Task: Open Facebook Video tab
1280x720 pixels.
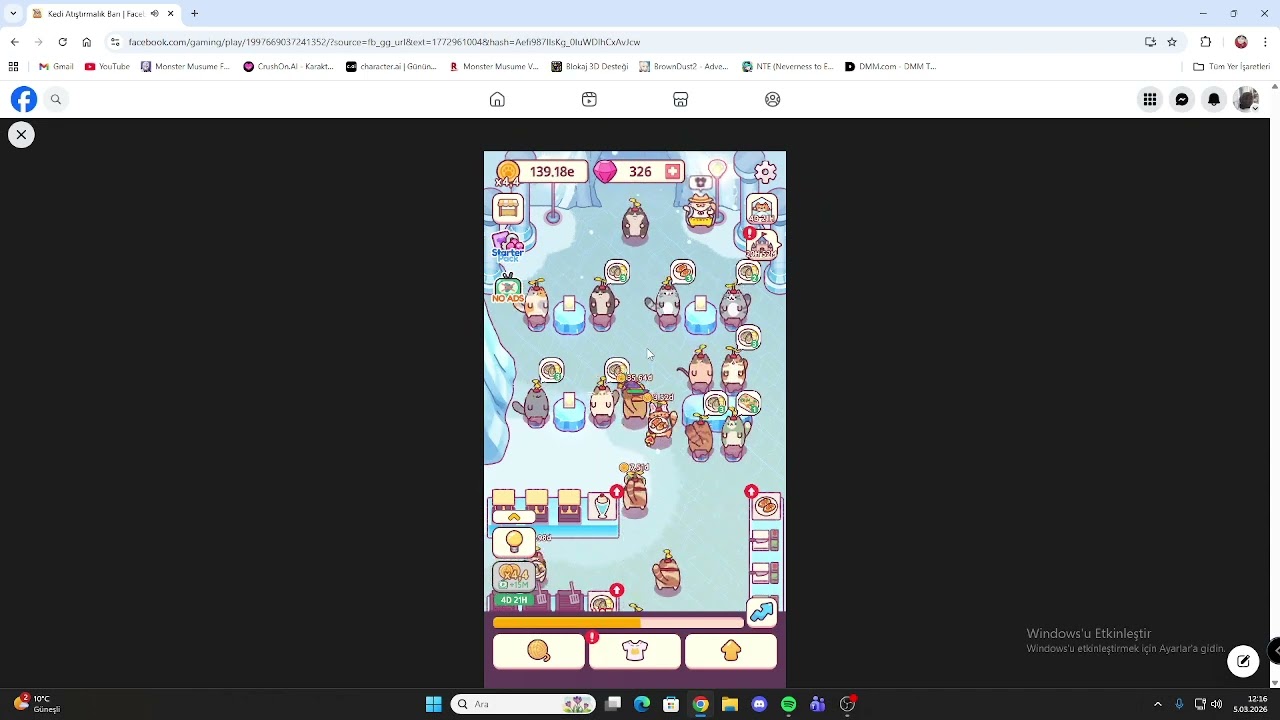Action: coord(589,99)
